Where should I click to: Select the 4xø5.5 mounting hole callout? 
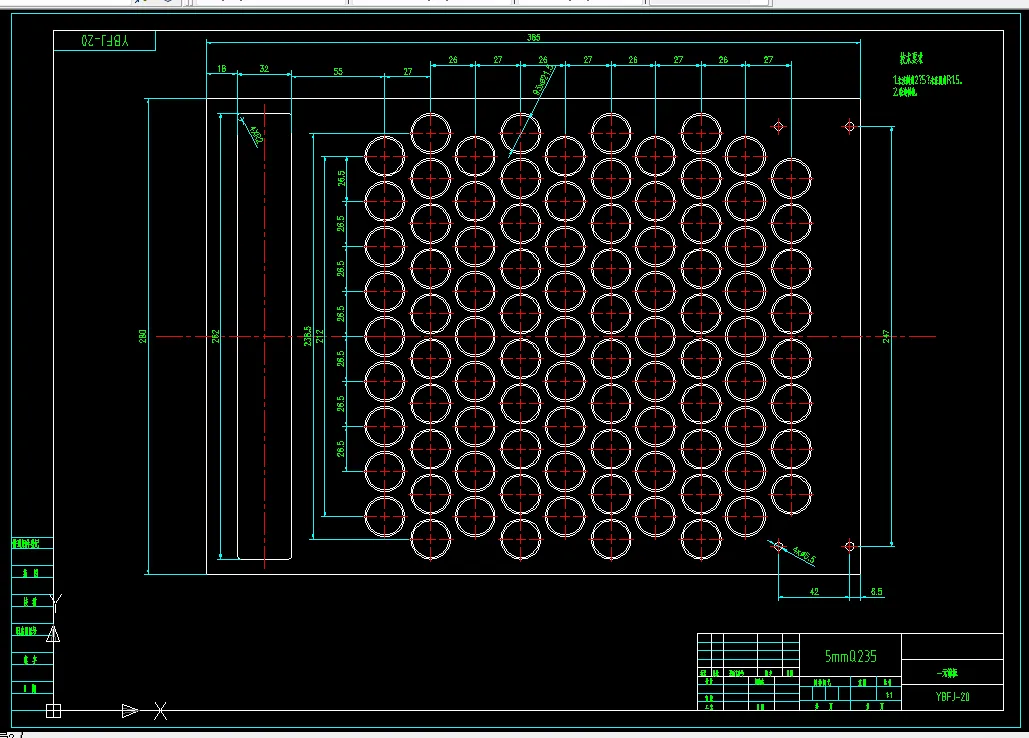[804, 555]
